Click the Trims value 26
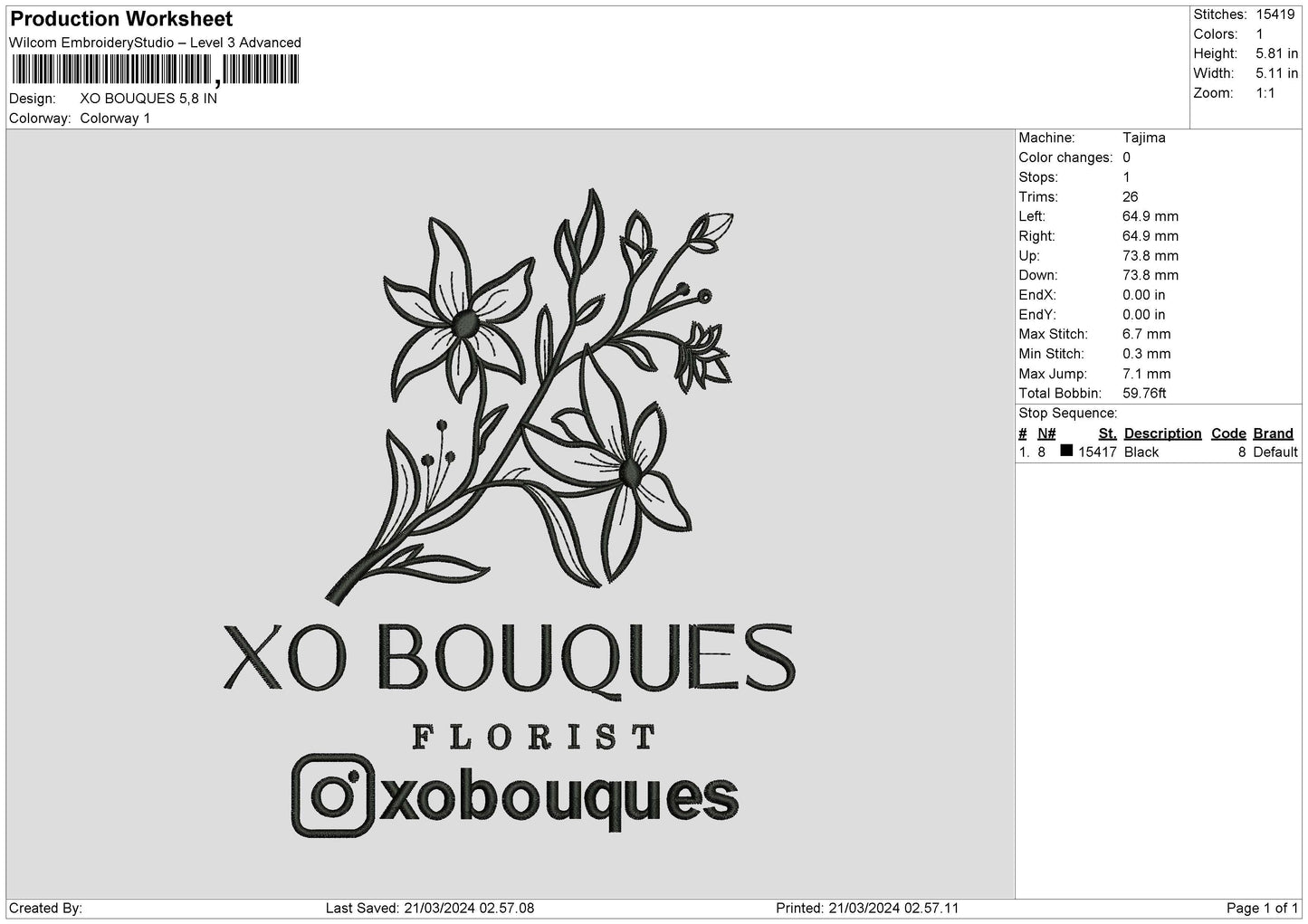Screen dimensions: 1308x924 point(1130,196)
